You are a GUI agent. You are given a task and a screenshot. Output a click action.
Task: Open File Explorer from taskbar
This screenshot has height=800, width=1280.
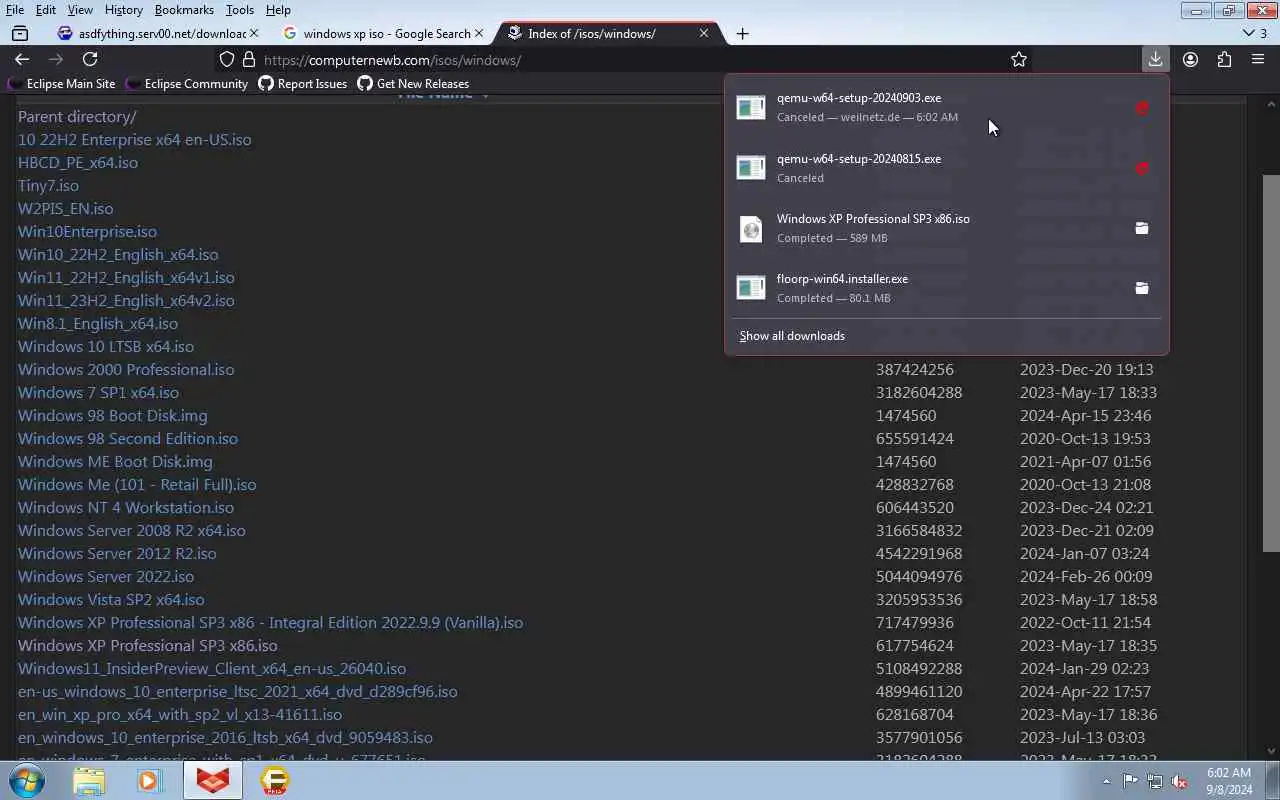[89, 780]
